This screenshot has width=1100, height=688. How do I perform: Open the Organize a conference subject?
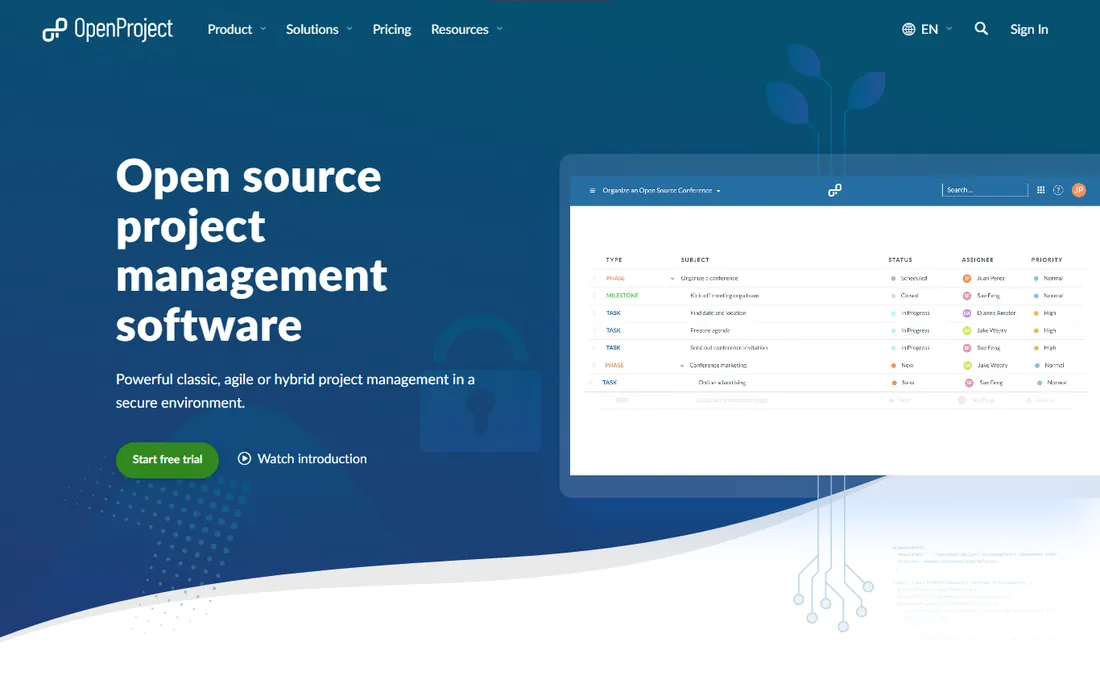tap(709, 278)
